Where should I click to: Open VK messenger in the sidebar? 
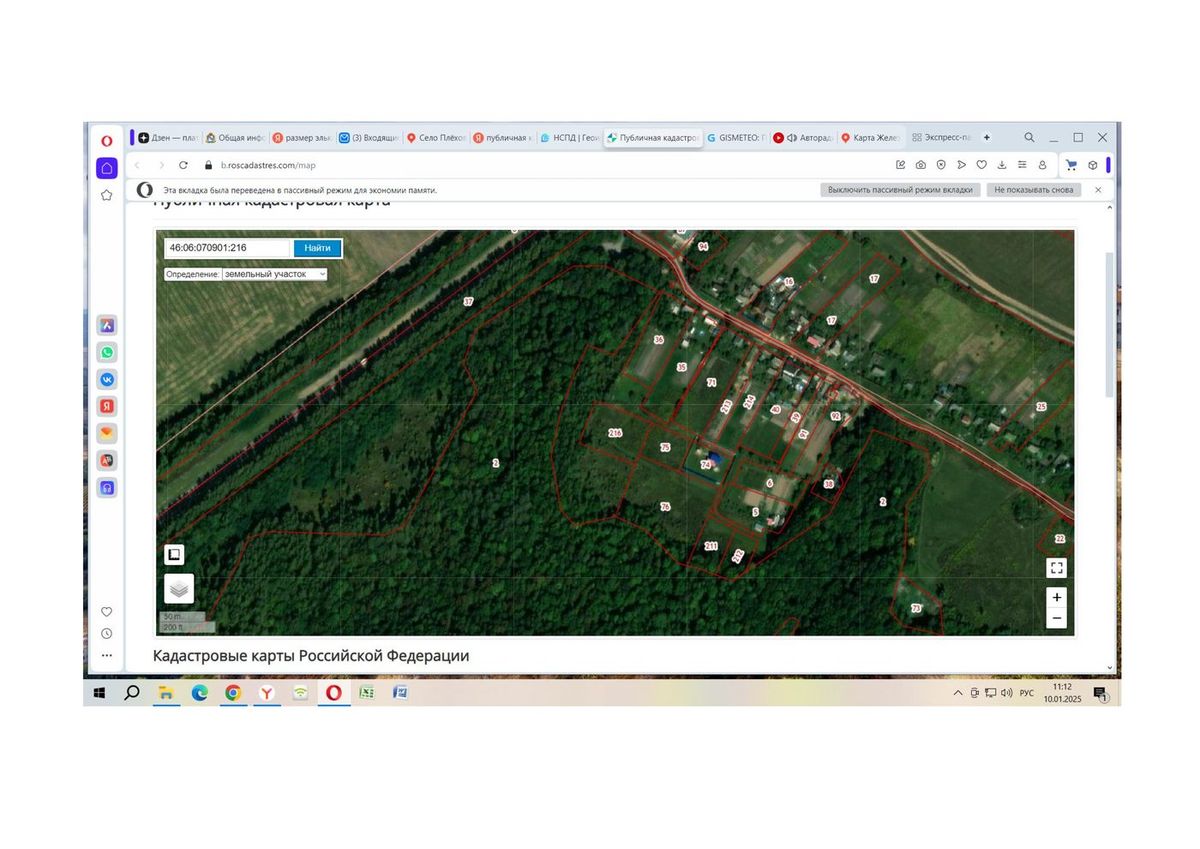coord(106,379)
